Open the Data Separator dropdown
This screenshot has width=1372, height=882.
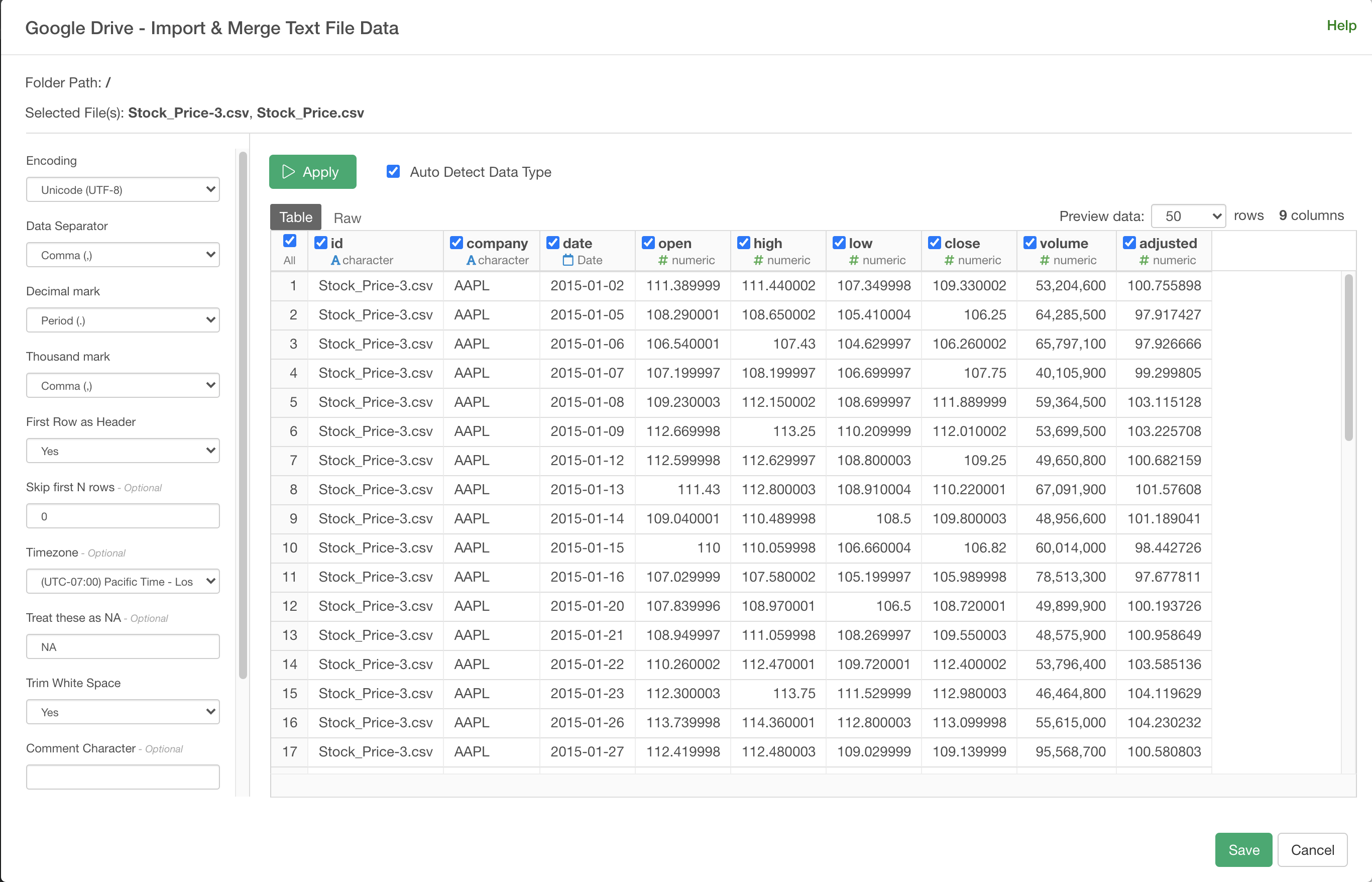(123, 255)
